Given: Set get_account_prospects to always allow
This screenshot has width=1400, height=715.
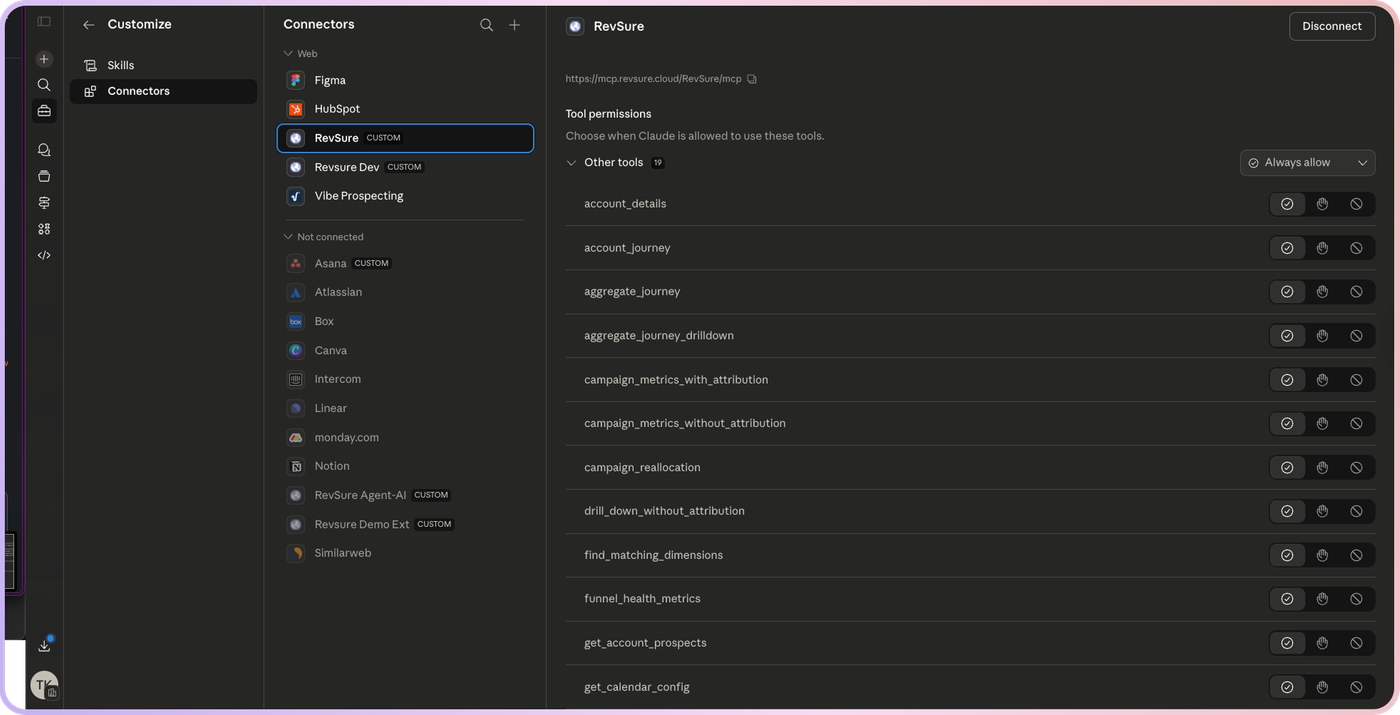Looking at the screenshot, I should coord(1287,643).
